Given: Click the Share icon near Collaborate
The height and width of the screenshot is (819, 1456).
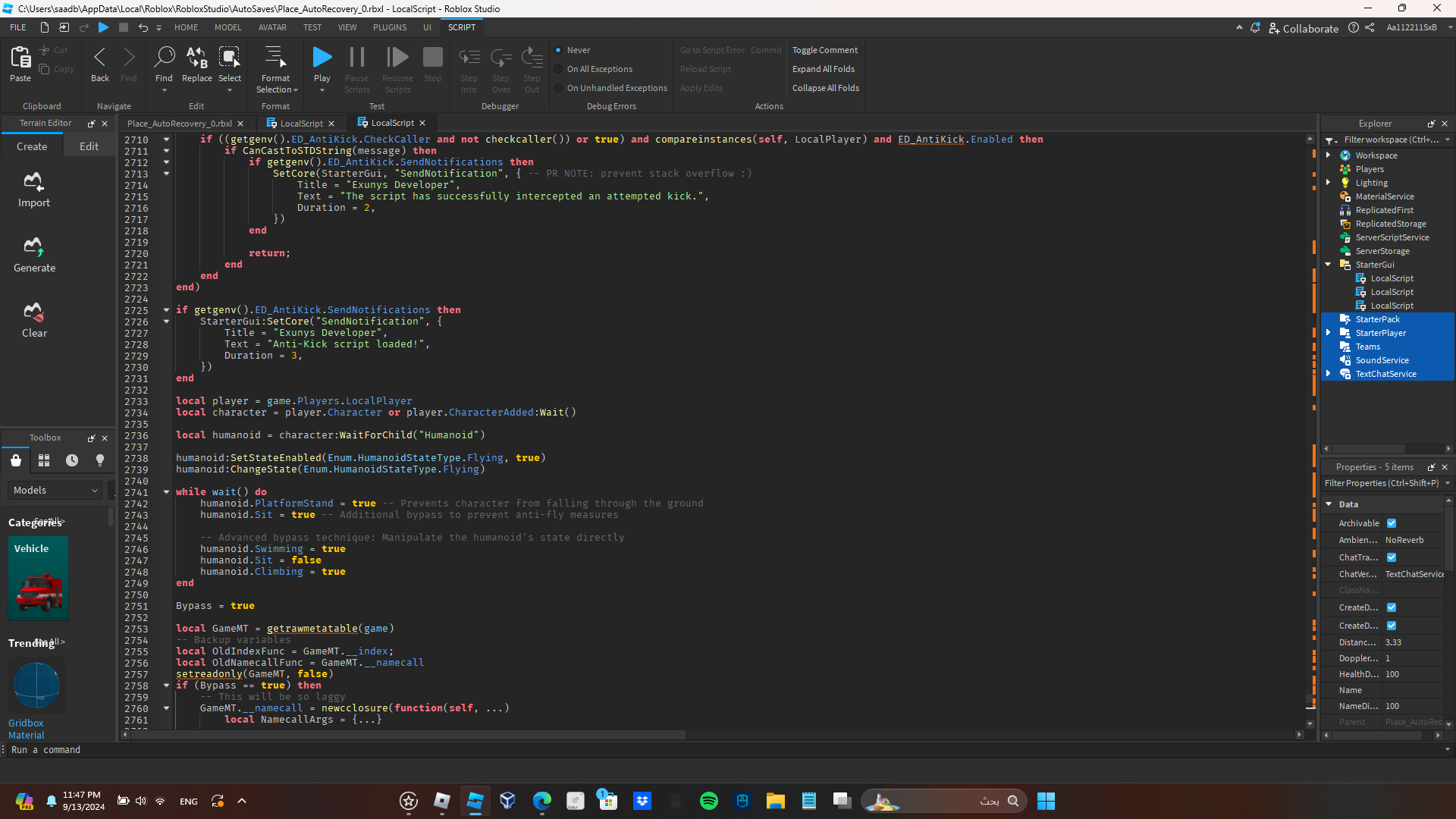Looking at the screenshot, I should click(x=1370, y=27).
